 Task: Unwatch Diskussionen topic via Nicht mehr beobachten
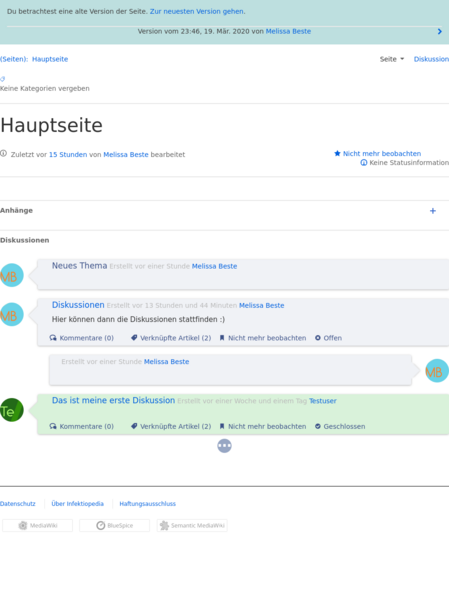(x=267, y=338)
